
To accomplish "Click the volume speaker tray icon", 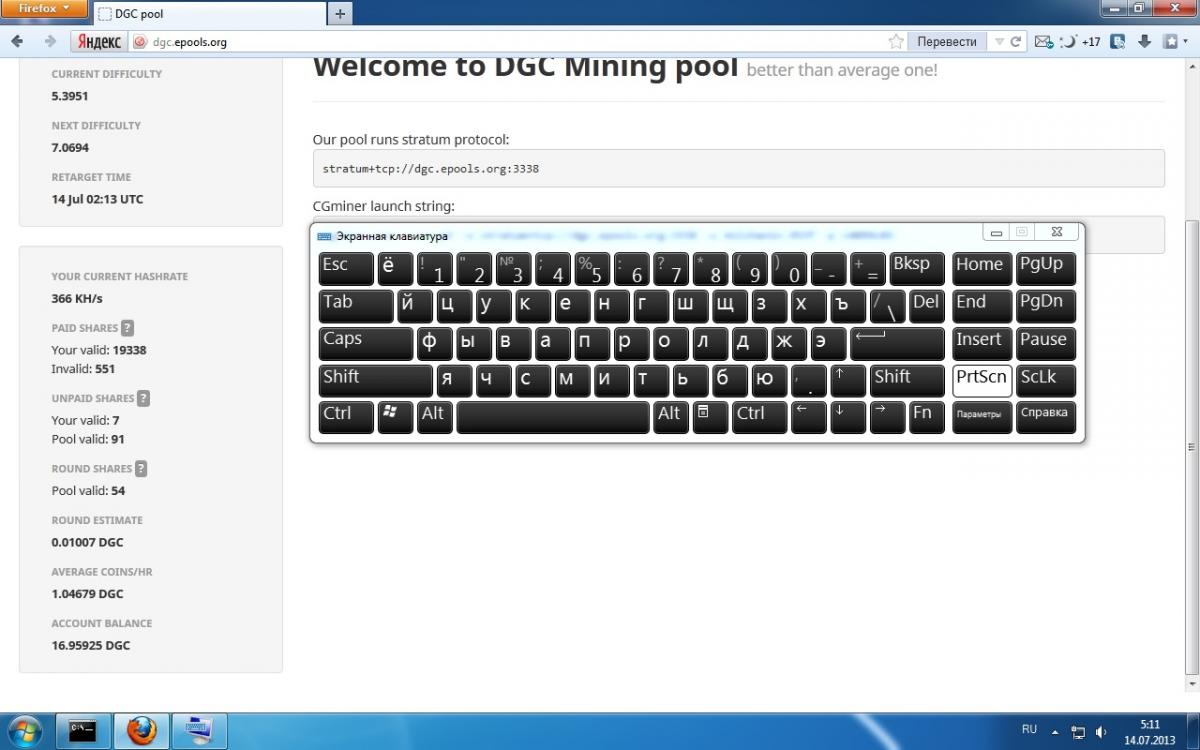I will (1101, 732).
